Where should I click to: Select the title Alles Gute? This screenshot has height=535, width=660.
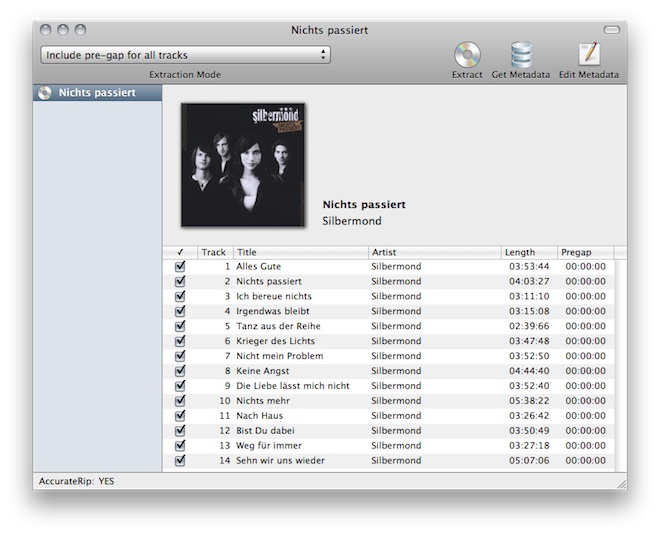[x=258, y=266]
